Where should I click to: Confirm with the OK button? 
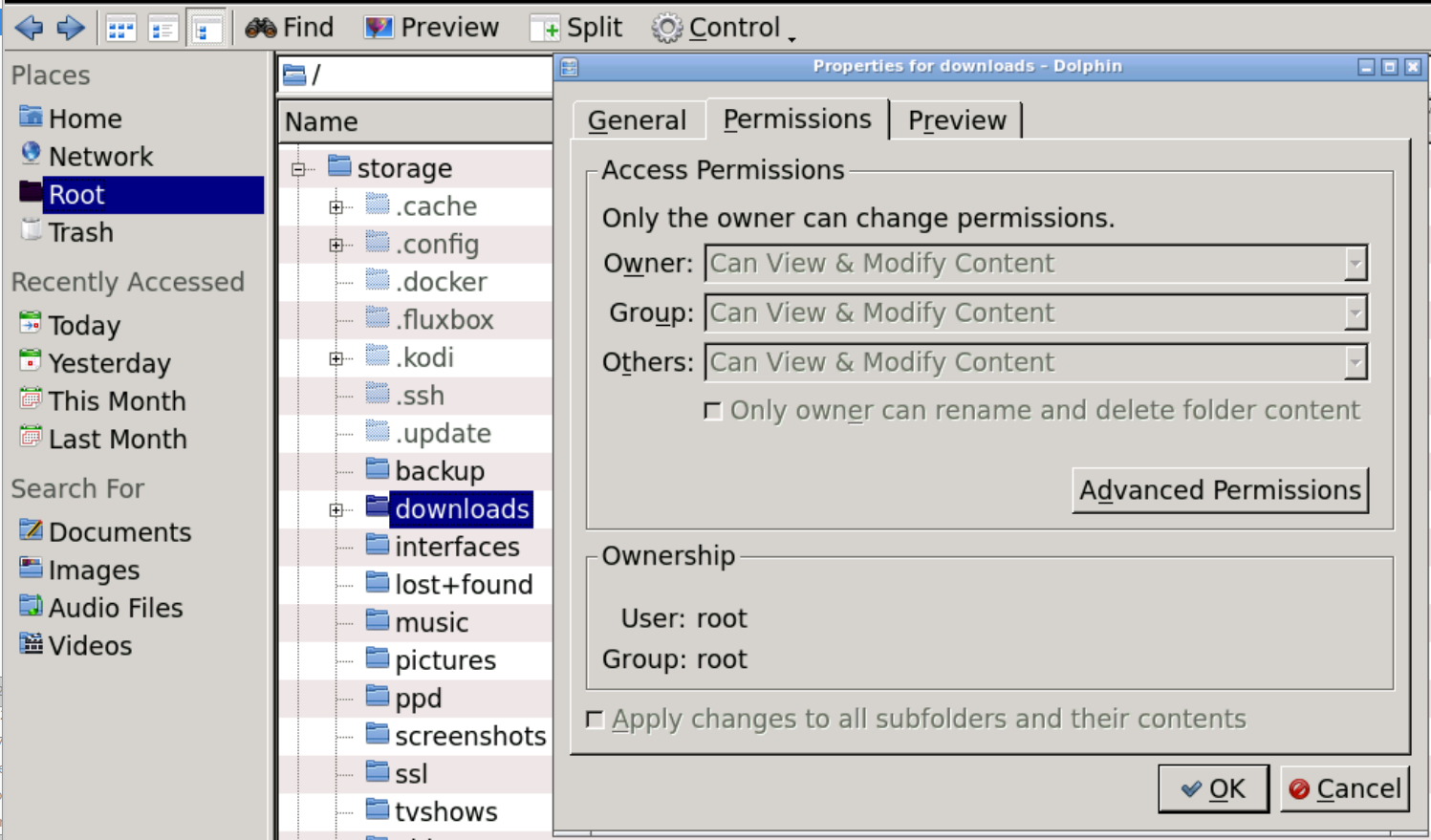pos(1213,788)
